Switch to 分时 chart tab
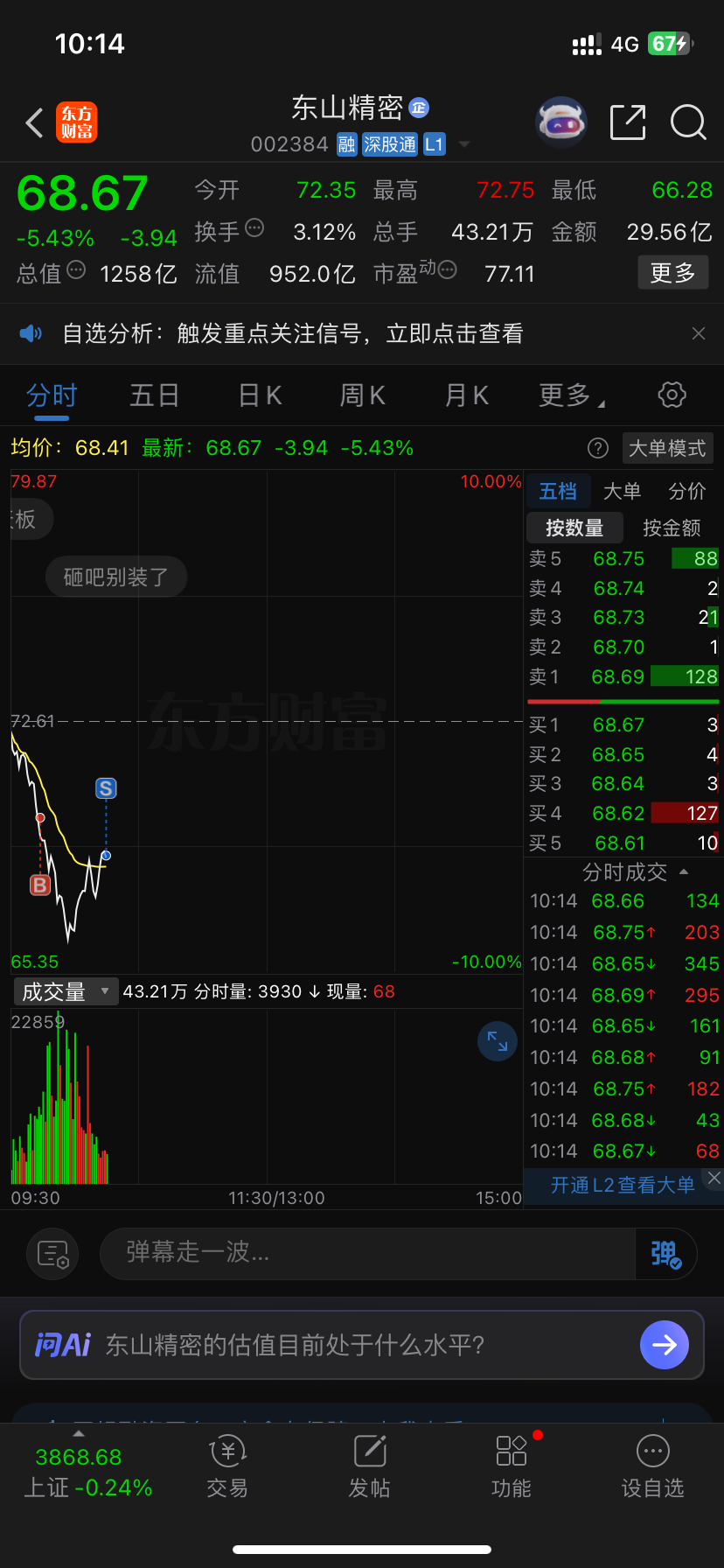This screenshot has width=724, height=1568. click(52, 395)
